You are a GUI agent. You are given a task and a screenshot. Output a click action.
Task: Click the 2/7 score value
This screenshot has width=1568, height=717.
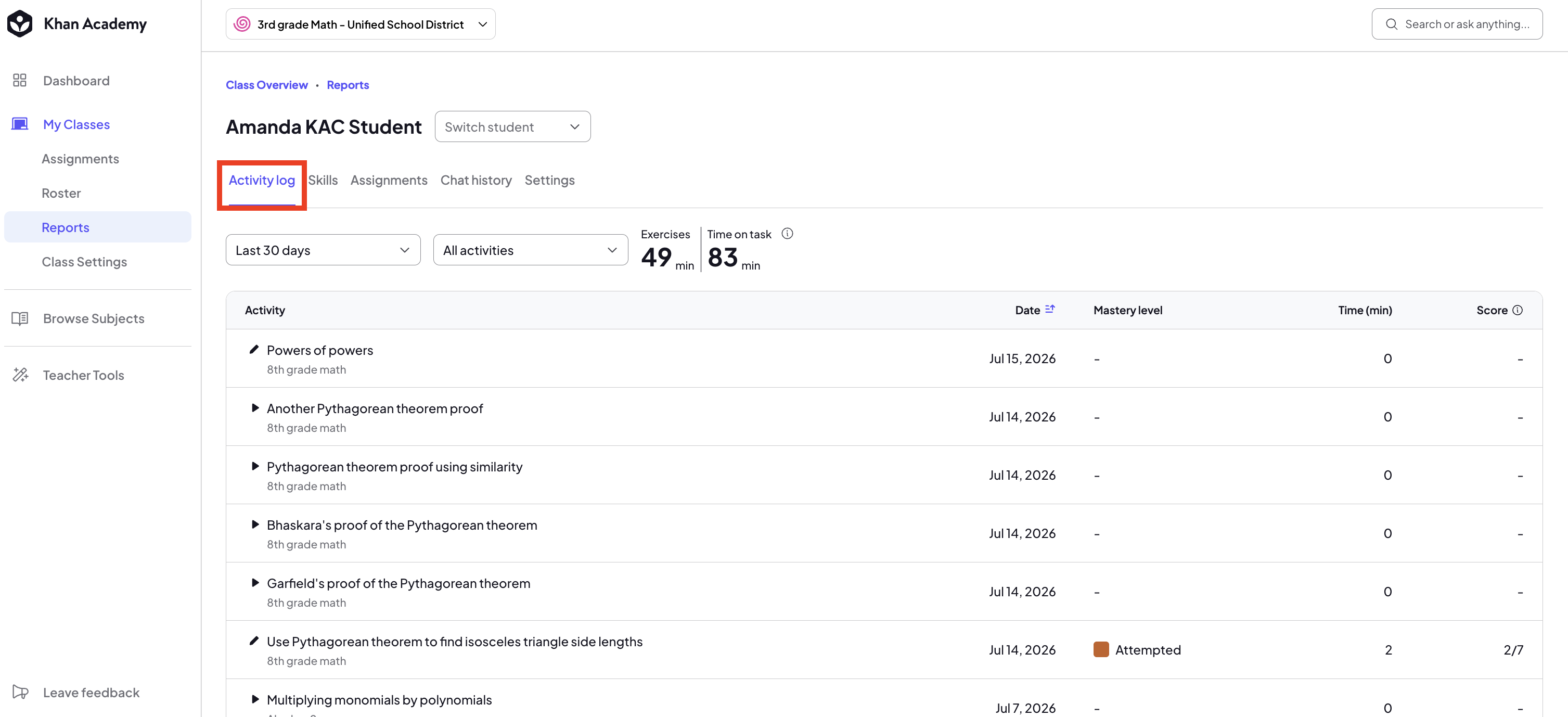1513,649
